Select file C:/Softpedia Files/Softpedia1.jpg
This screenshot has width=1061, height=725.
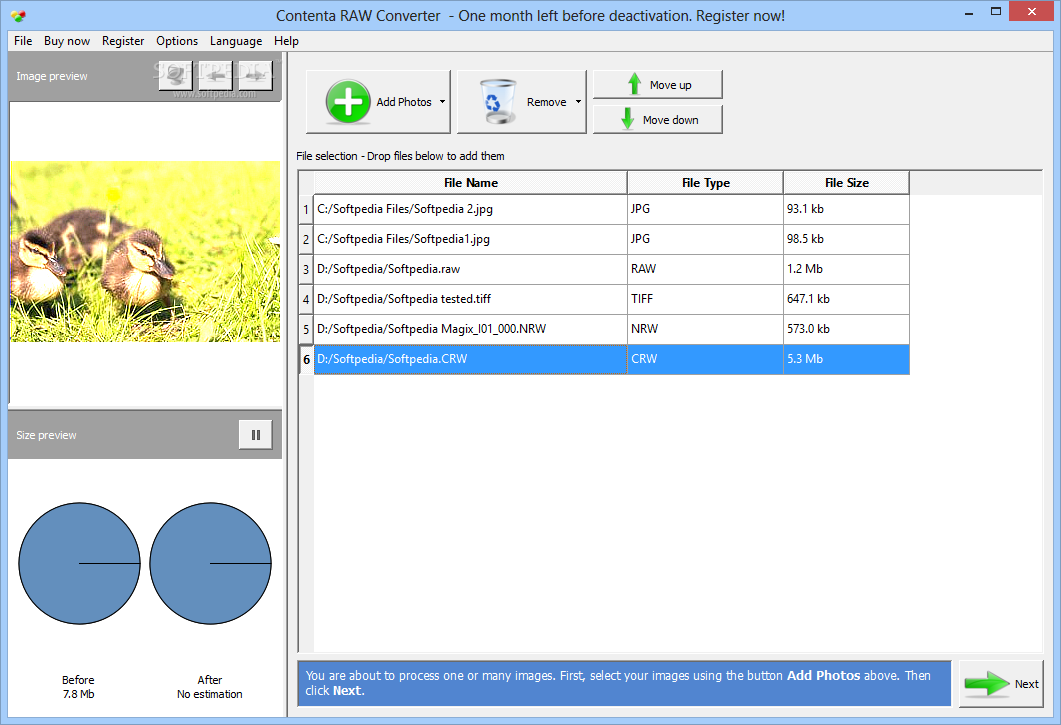(470, 239)
